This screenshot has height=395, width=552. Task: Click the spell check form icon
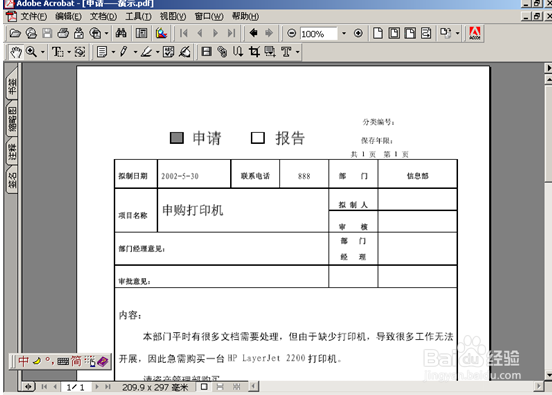pyautogui.click(x=168, y=52)
